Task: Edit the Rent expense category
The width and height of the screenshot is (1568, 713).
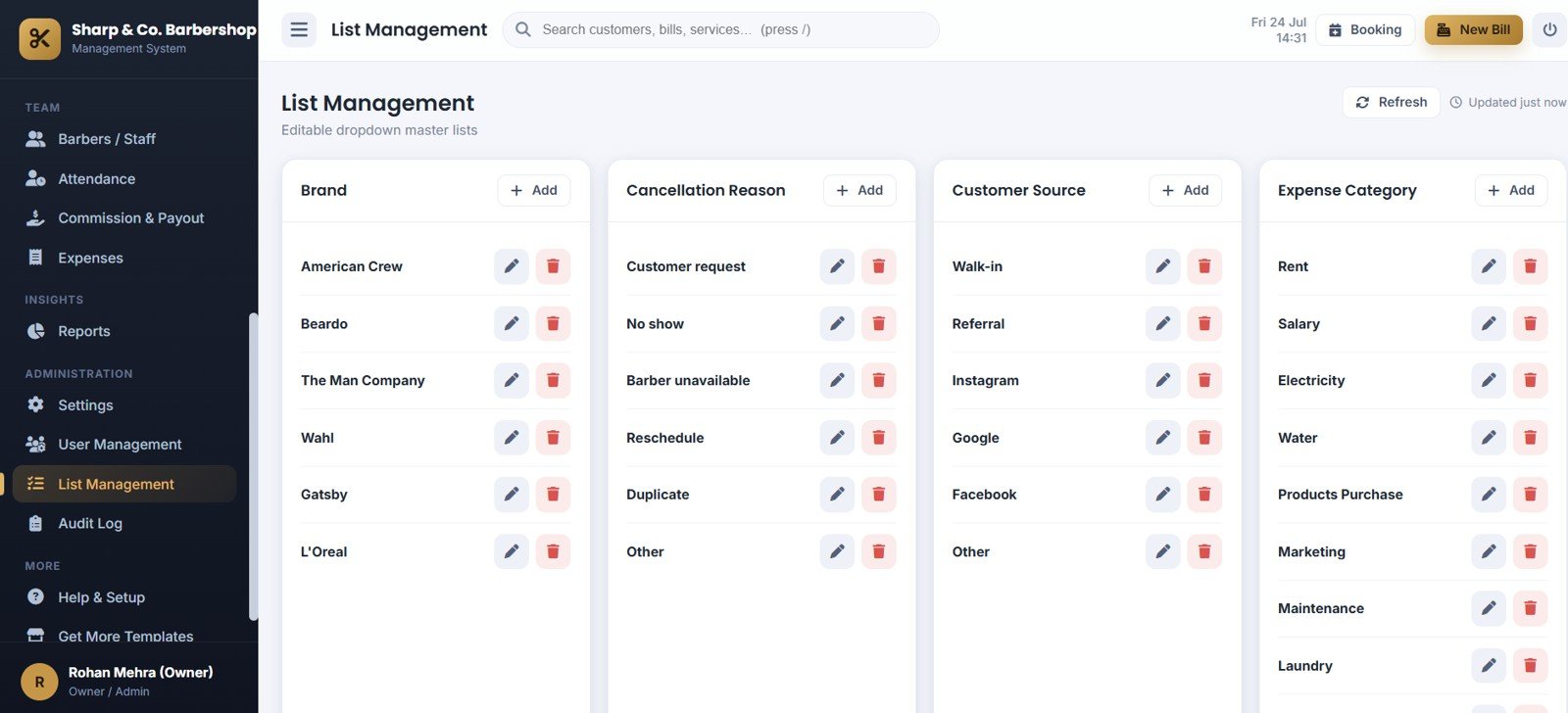Action: point(1489,266)
